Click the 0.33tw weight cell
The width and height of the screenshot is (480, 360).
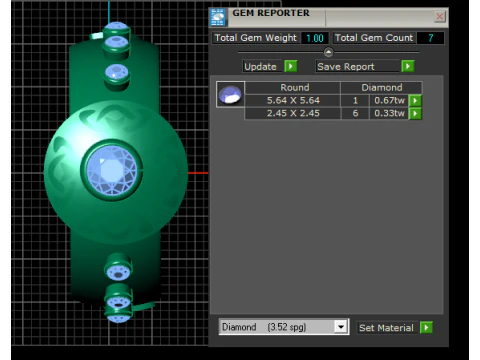(389, 113)
